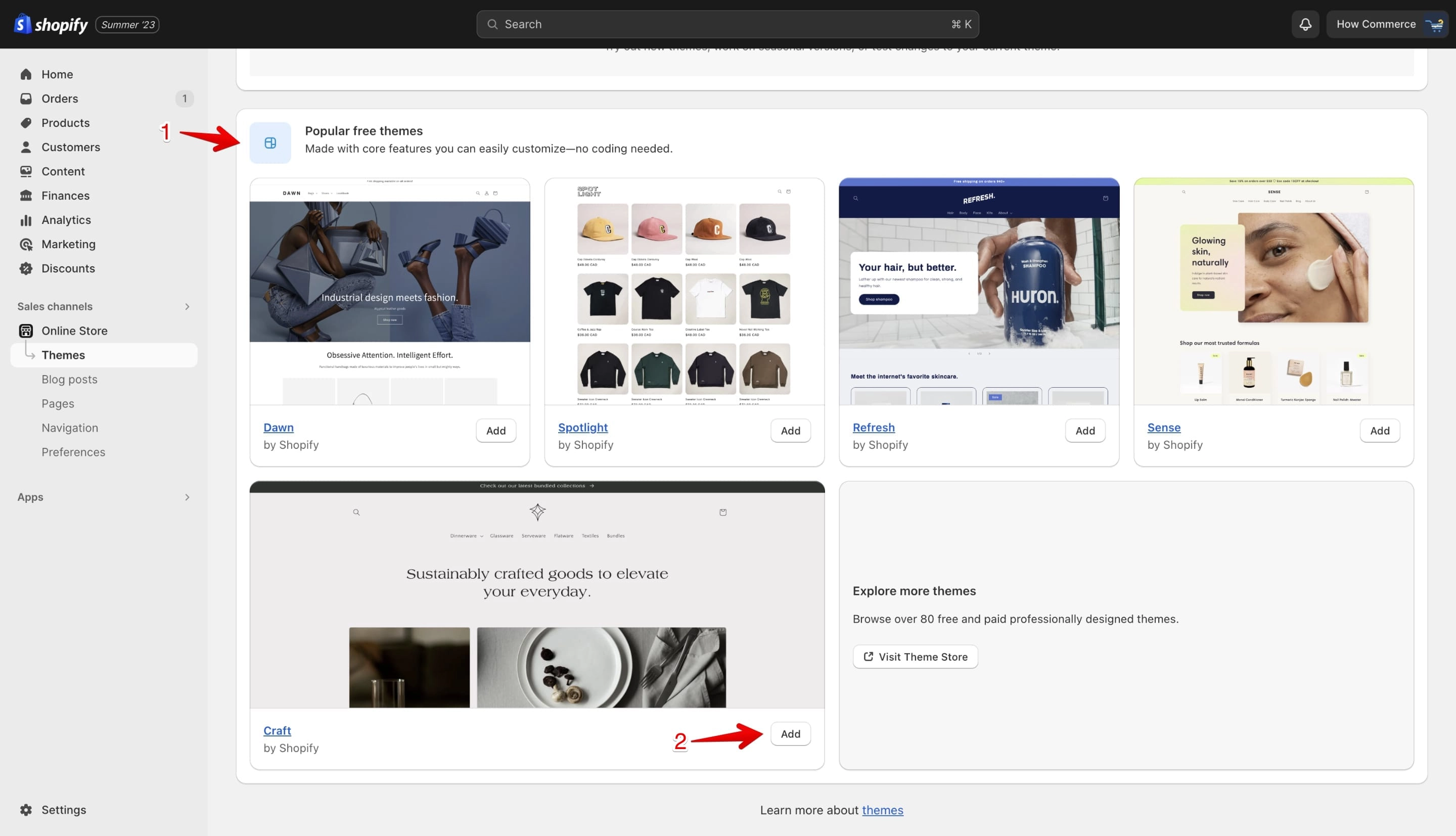The width and height of the screenshot is (1456, 836).
Task: Click the external link icon on Visit Theme Store
Action: tap(868, 656)
